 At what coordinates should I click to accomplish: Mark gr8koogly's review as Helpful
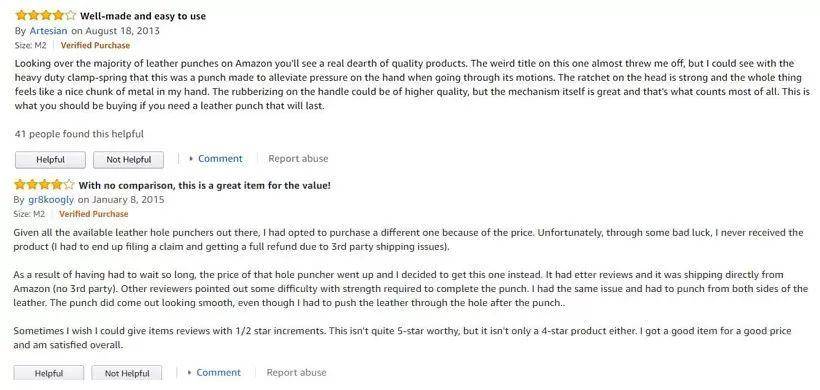(49, 373)
